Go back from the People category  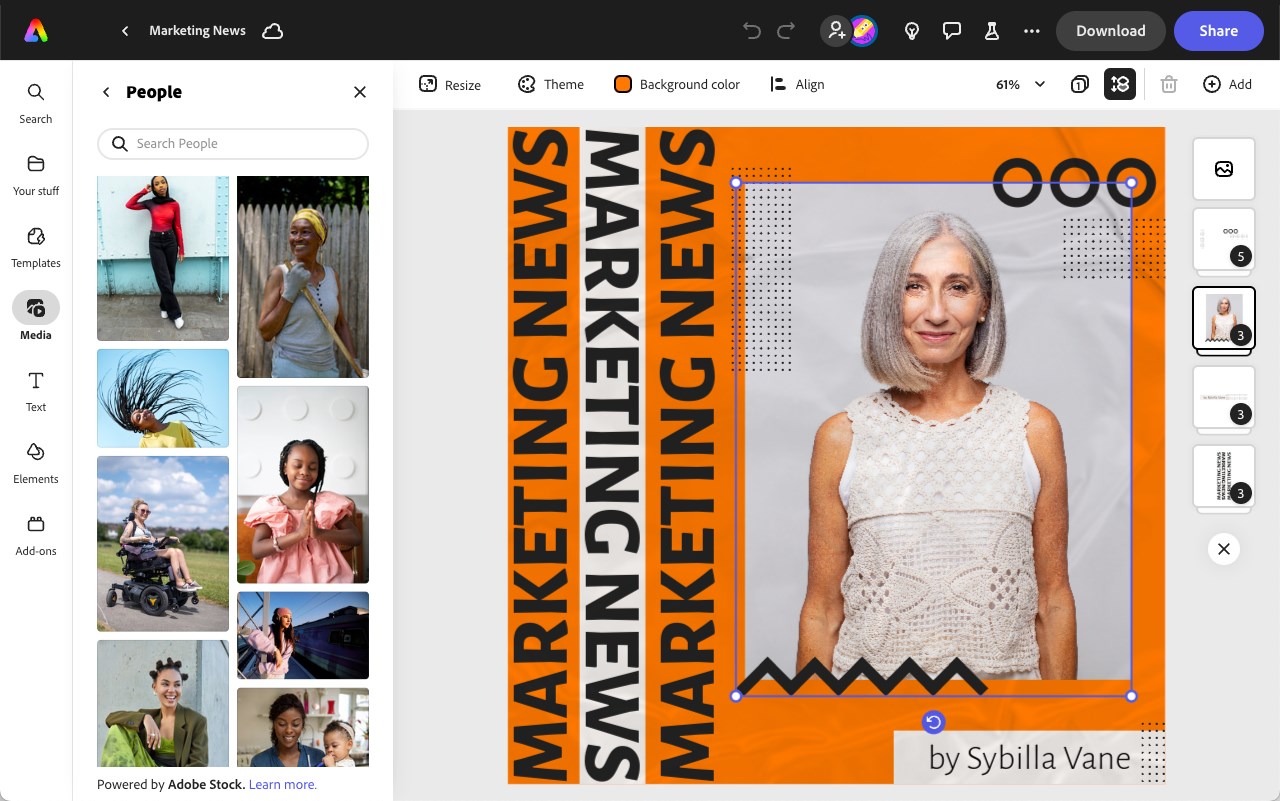(x=106, y=91)
